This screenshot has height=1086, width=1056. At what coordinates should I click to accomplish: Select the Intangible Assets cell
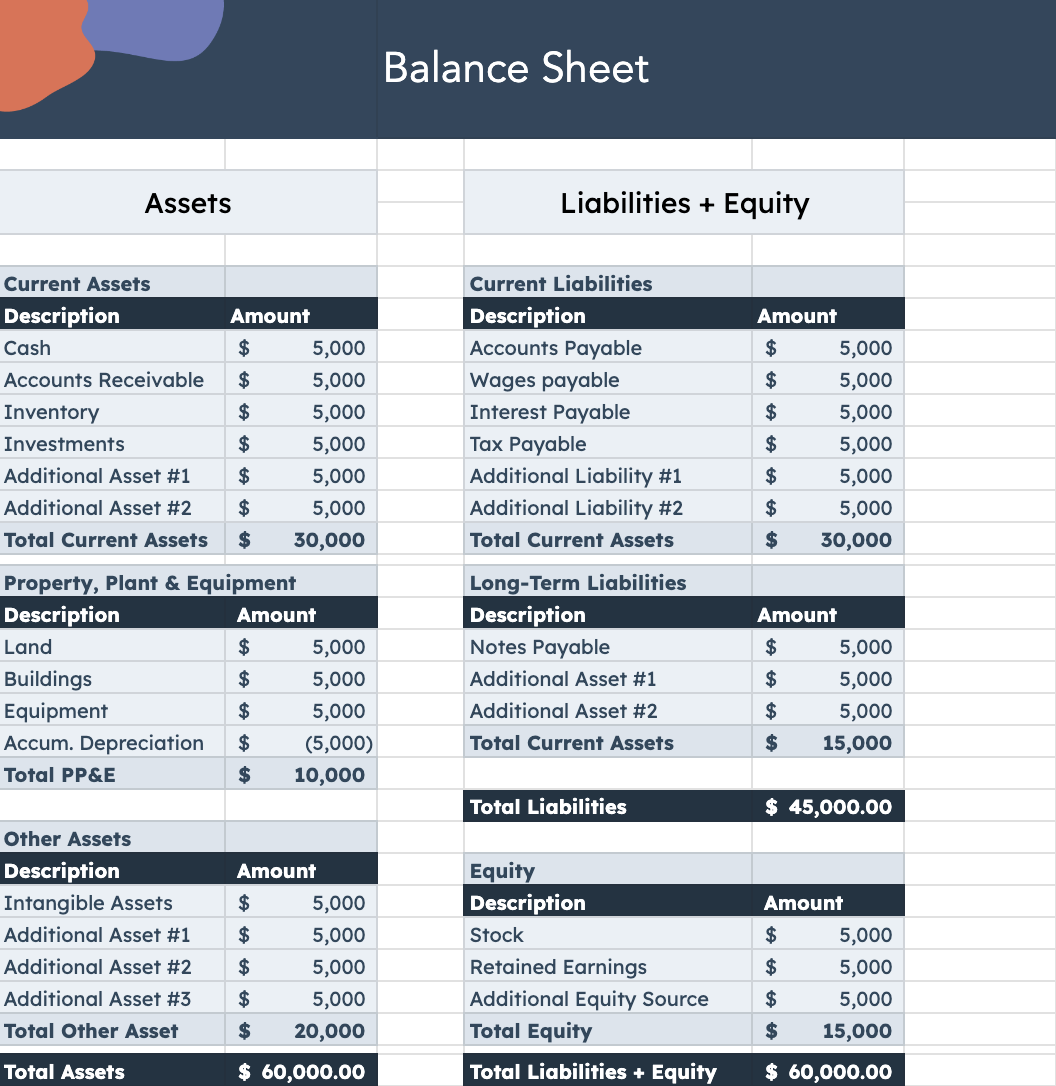pyautogui.click(x=112, y=903)
